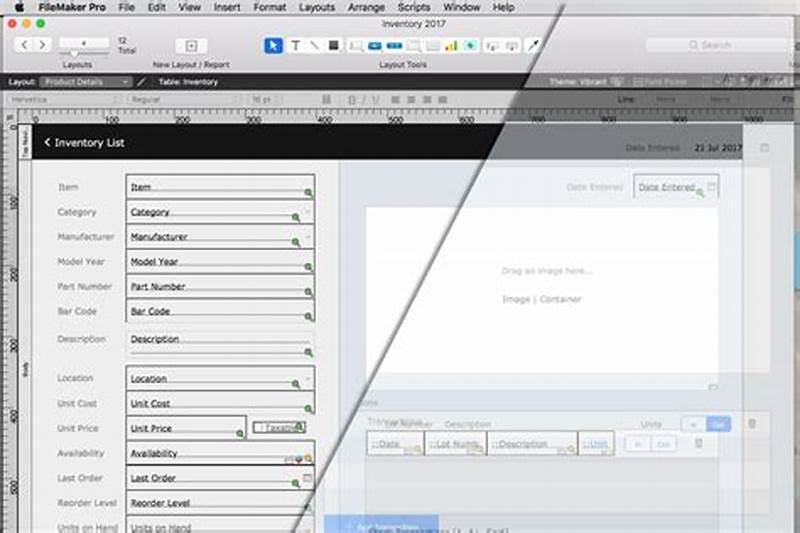The width and height of the screenshot is (800, 533).
Task: Open the Helvetica font dropdown
Action: point(64,100)
